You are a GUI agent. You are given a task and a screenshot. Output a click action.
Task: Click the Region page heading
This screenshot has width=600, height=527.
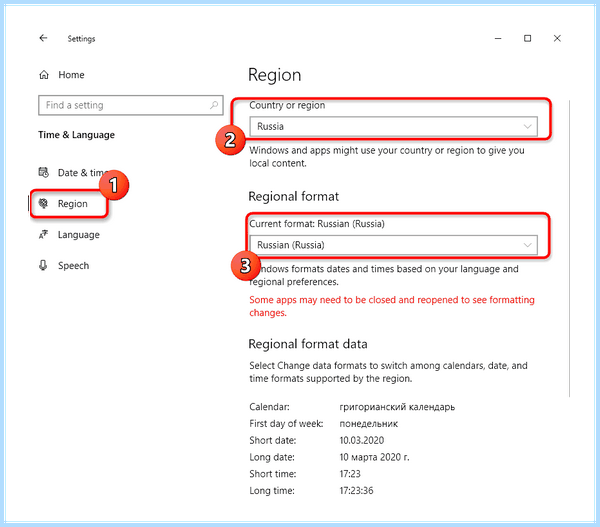point(275,75)
